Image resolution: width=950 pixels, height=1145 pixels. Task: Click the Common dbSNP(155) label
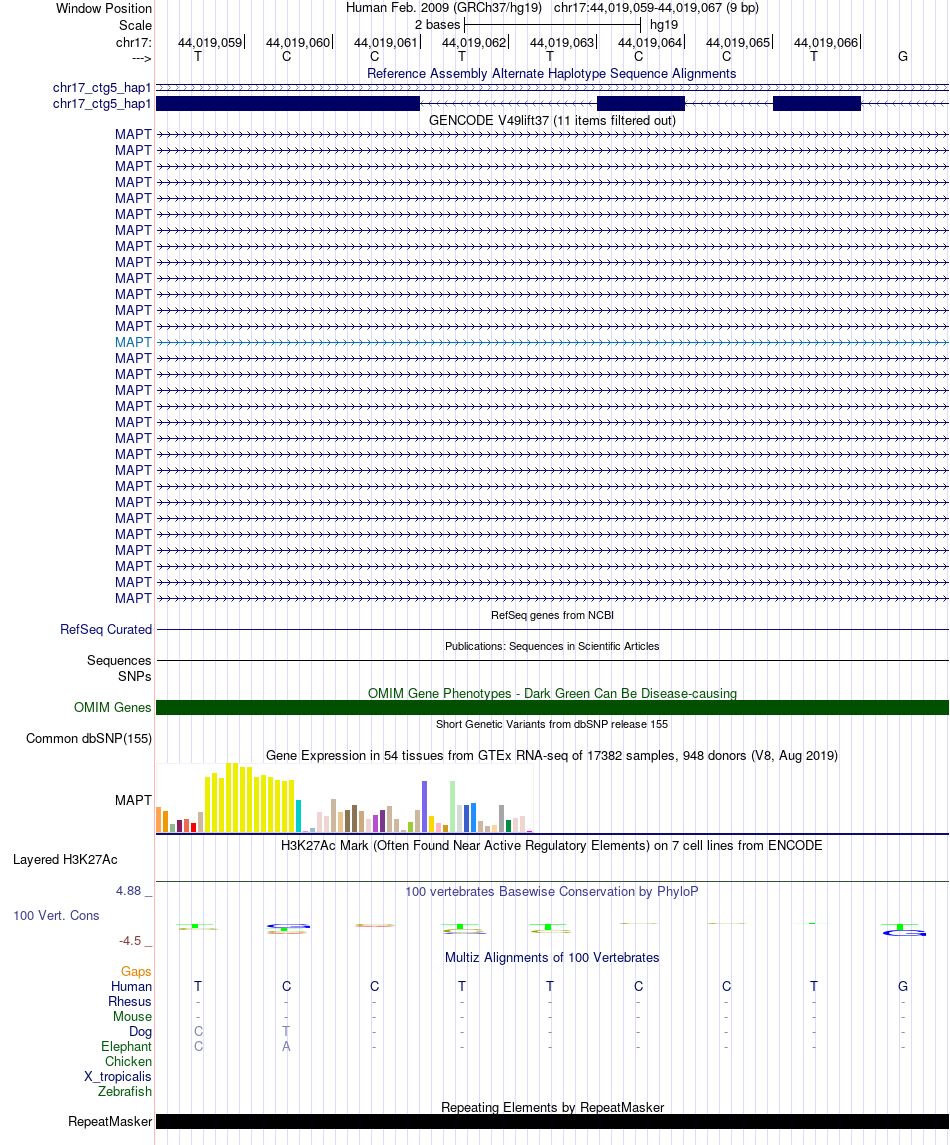(89, 739)
